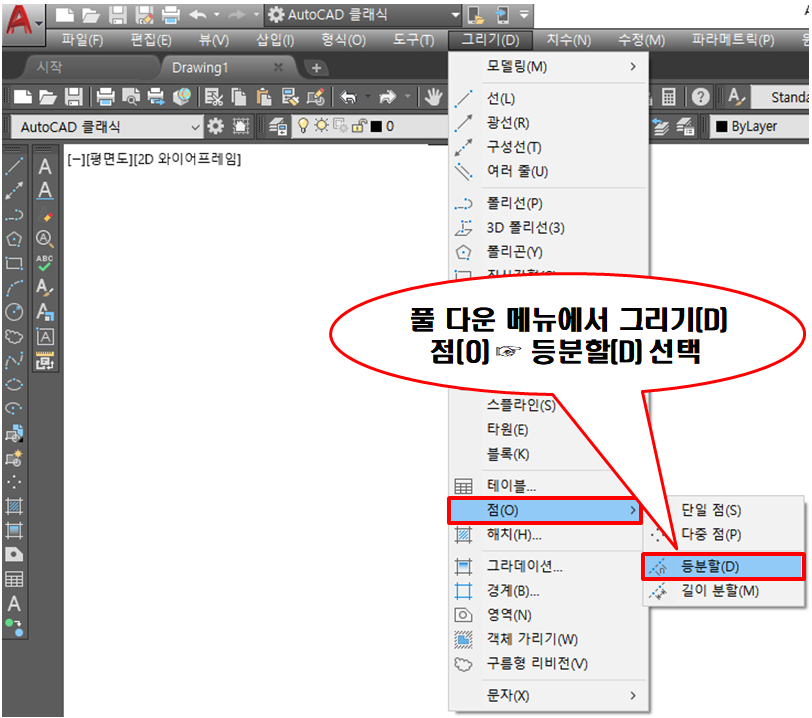
Task: Open calculator icon in standard toolbar
Action: (x=669, y=97)
